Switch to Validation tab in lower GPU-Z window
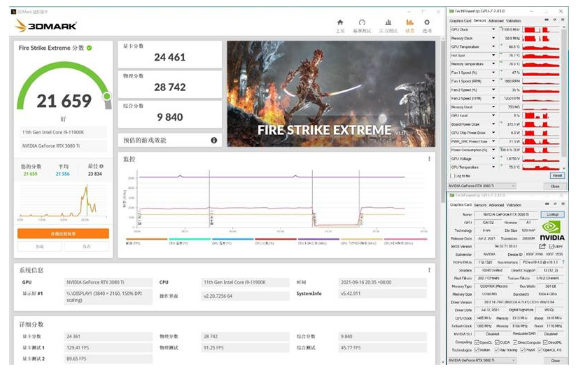This screenshot has height=371, width=577. 514,205
